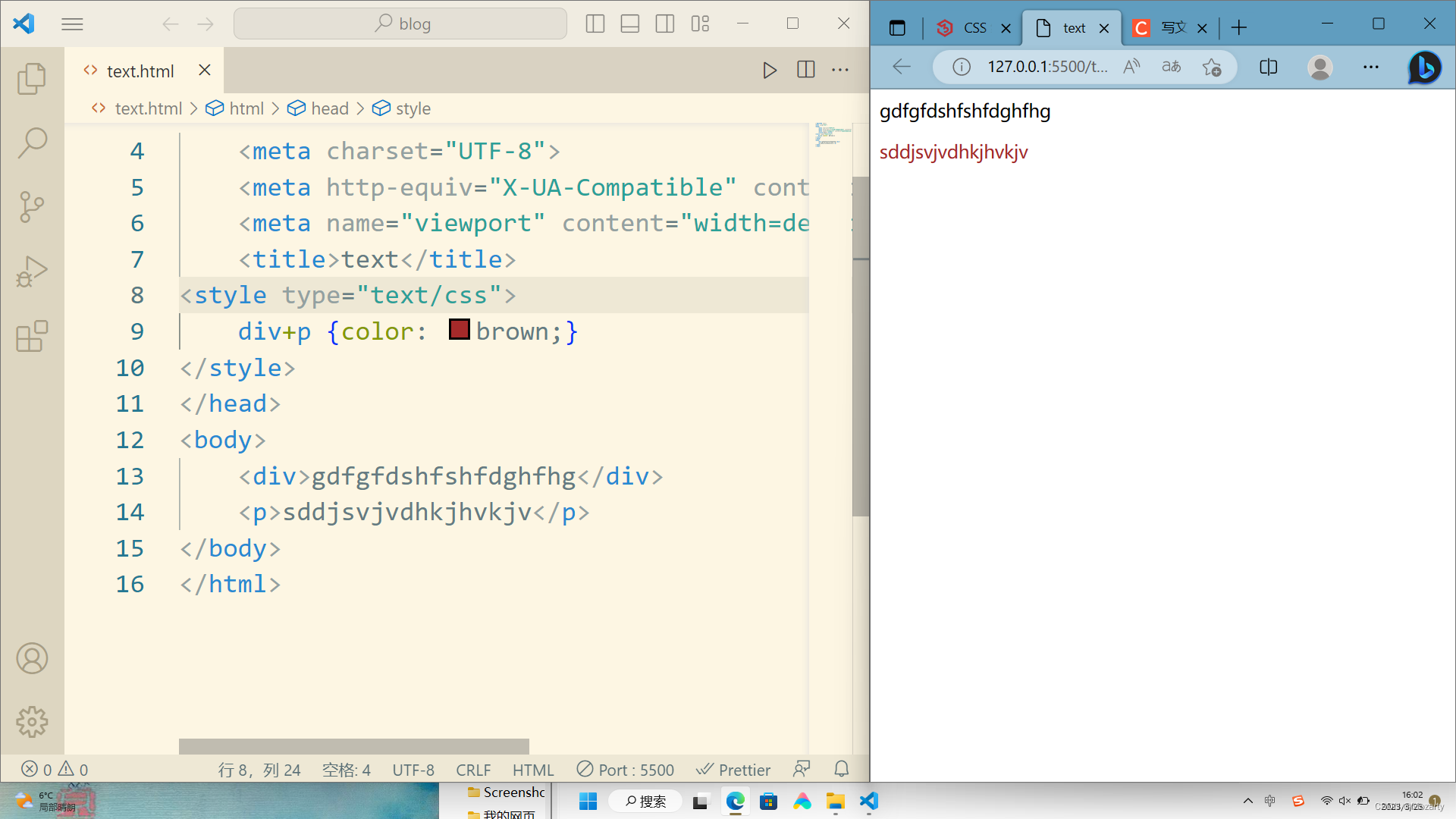Open a new browser tab
The width and height of the screenshot is (1456, 819).
point(1239,28)
